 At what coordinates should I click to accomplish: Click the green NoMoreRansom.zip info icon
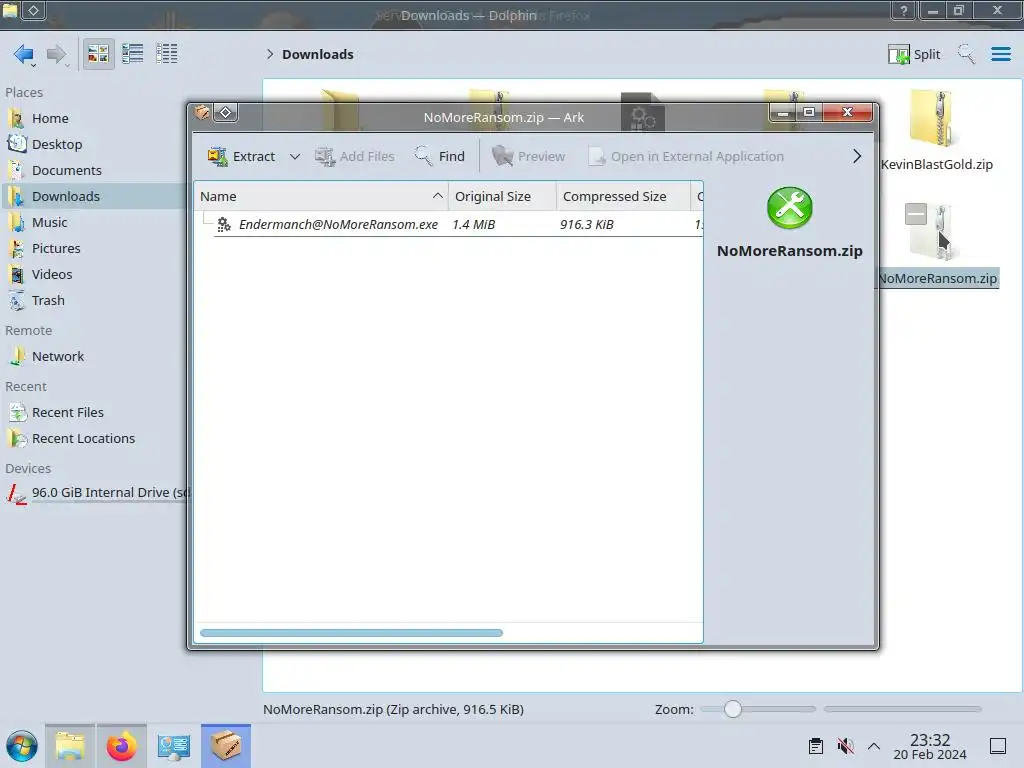point(790,208)
